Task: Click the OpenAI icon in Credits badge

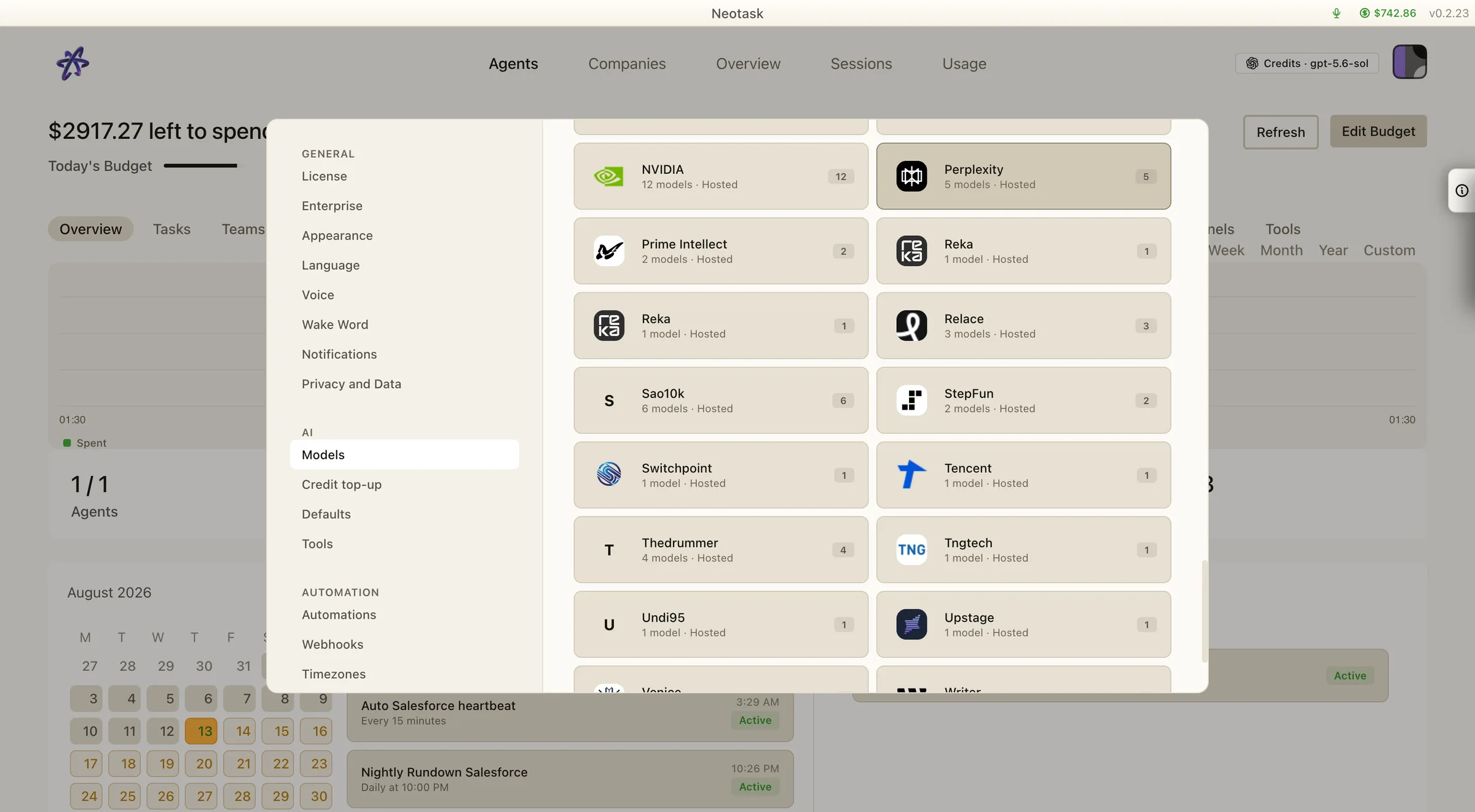Action: (1252, 63)
